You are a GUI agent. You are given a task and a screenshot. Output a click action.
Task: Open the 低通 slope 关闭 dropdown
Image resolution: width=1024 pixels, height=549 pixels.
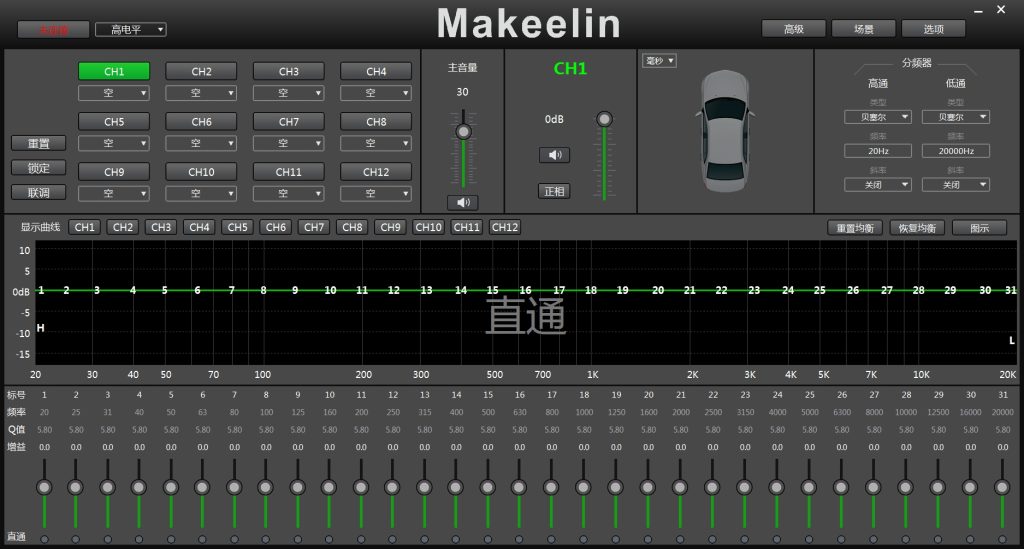(x=955, y=185)
